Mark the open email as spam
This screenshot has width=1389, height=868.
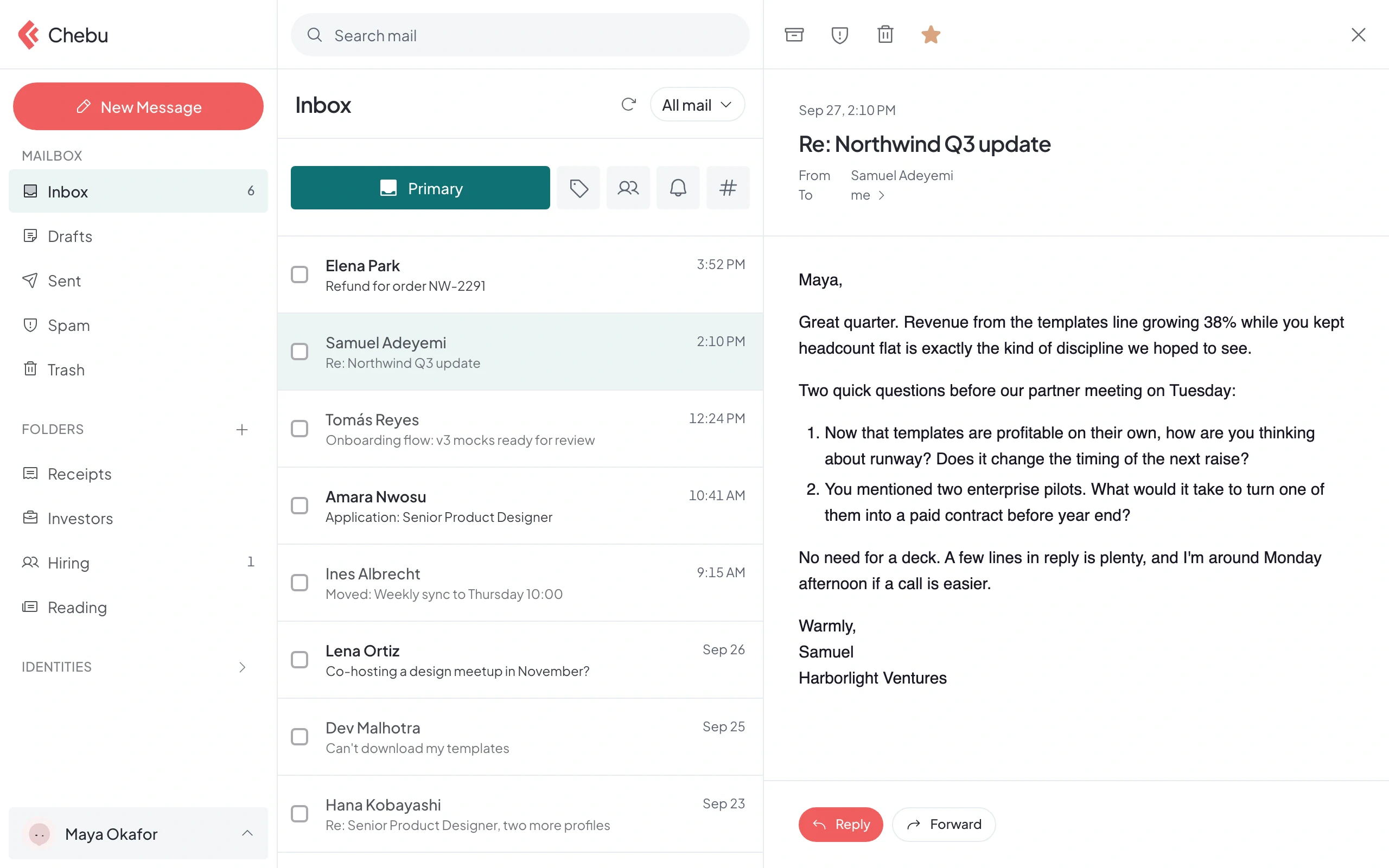click(839, 34)
